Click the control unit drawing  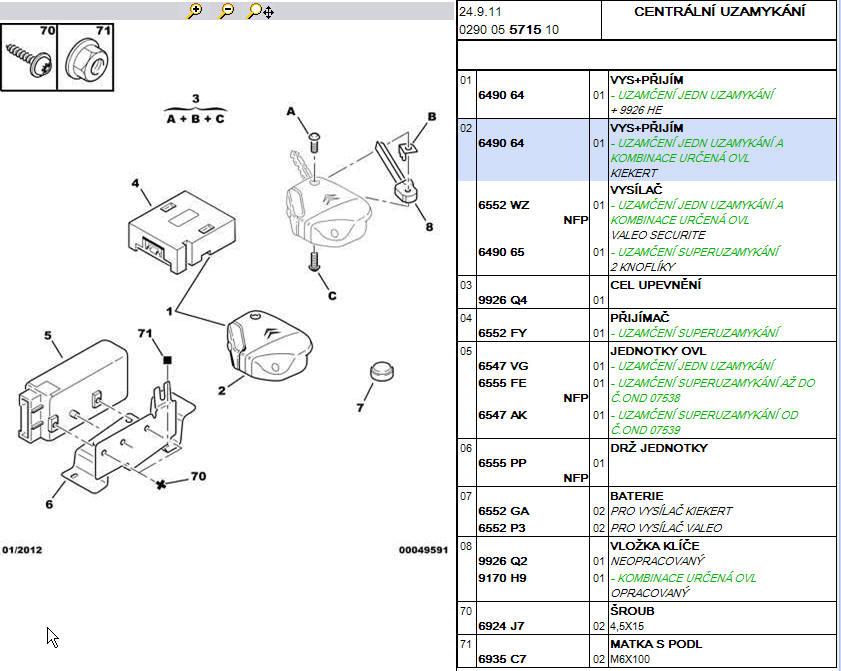pos(73,389)
